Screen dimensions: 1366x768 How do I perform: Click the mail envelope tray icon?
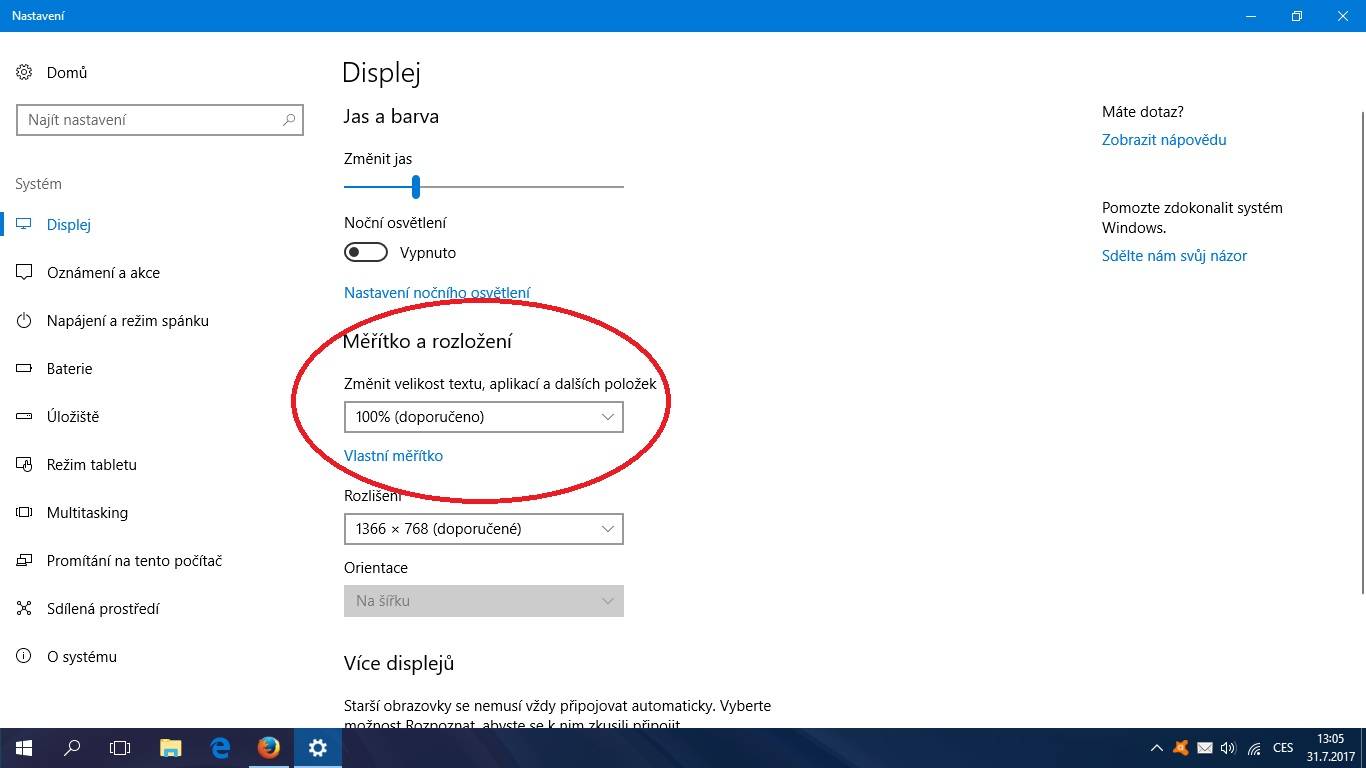pyautogui.click(x=1205, y=748)
